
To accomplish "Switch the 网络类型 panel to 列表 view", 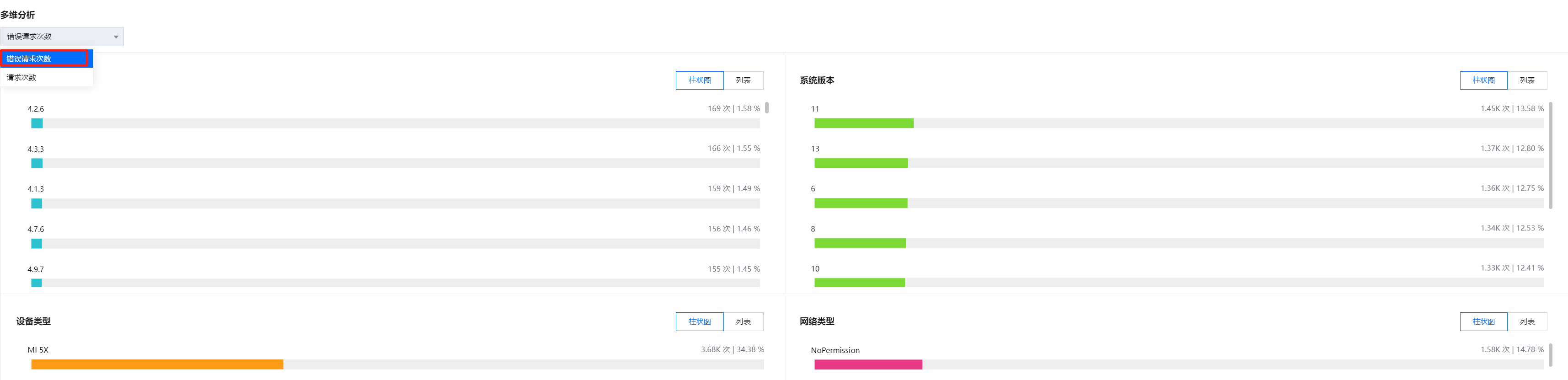I will tap(1526, 321).
